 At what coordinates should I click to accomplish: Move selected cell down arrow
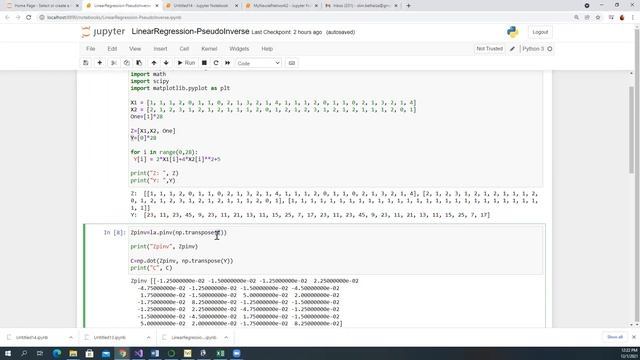pos(166,63)
